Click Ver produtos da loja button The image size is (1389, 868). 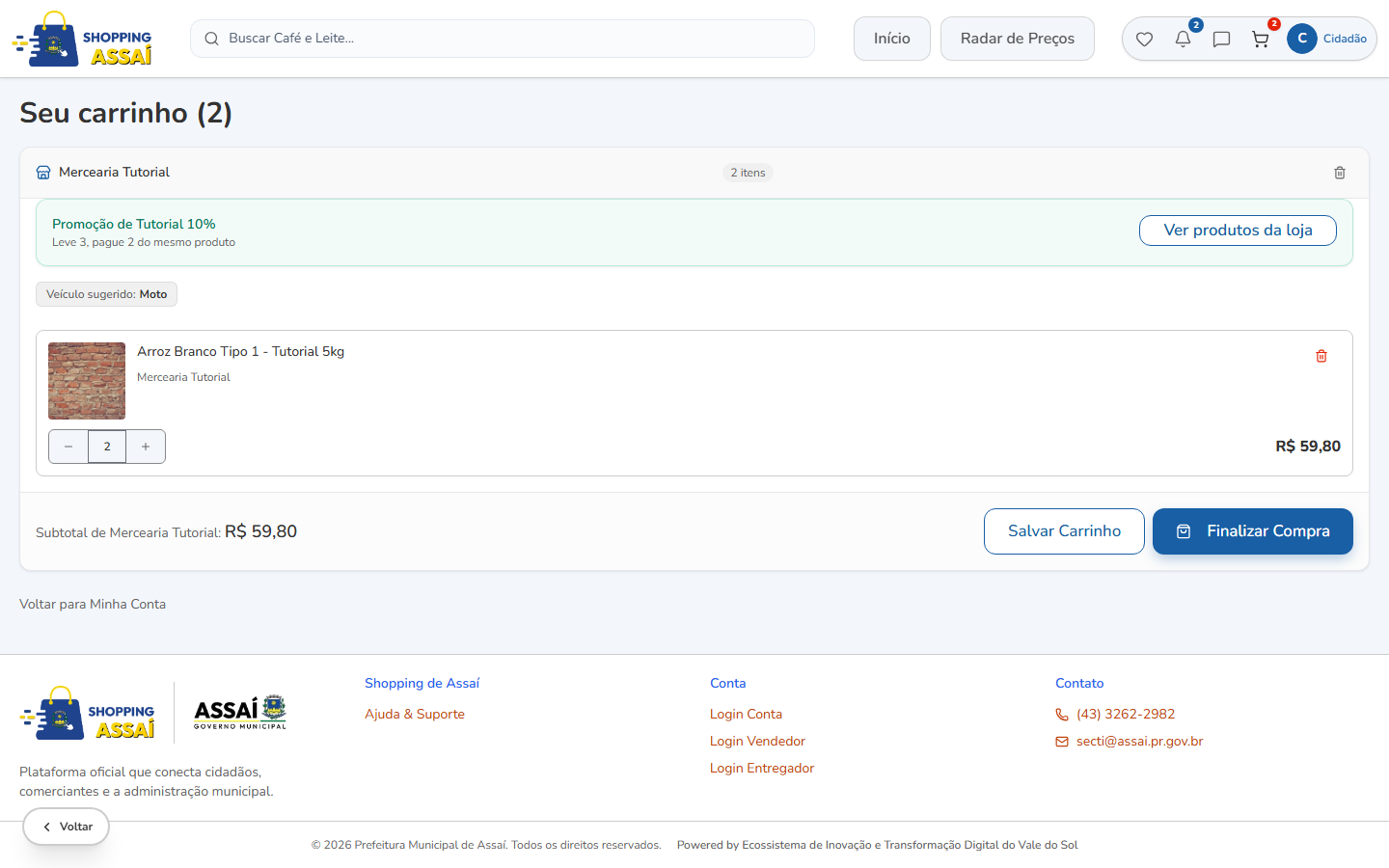[x=1238, y=231]
